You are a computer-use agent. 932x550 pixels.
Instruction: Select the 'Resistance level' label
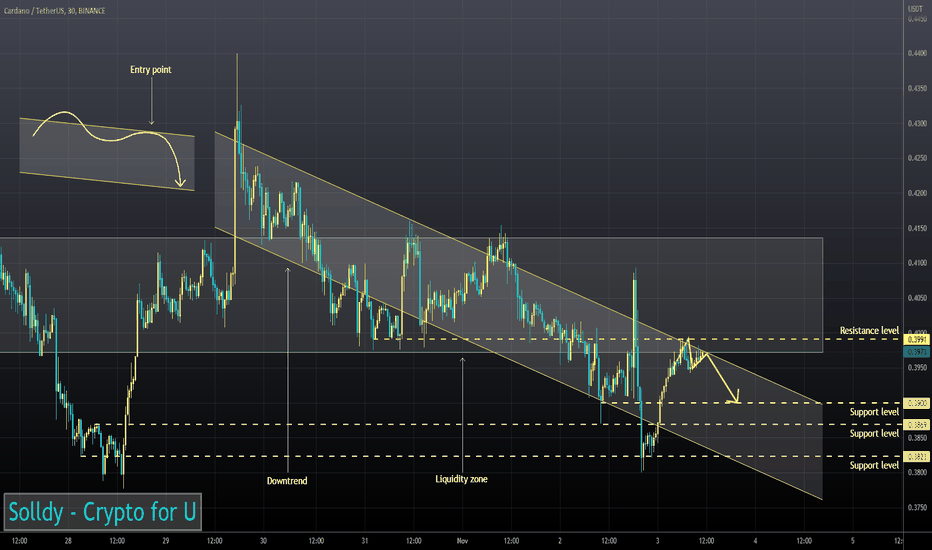point(869,330)
